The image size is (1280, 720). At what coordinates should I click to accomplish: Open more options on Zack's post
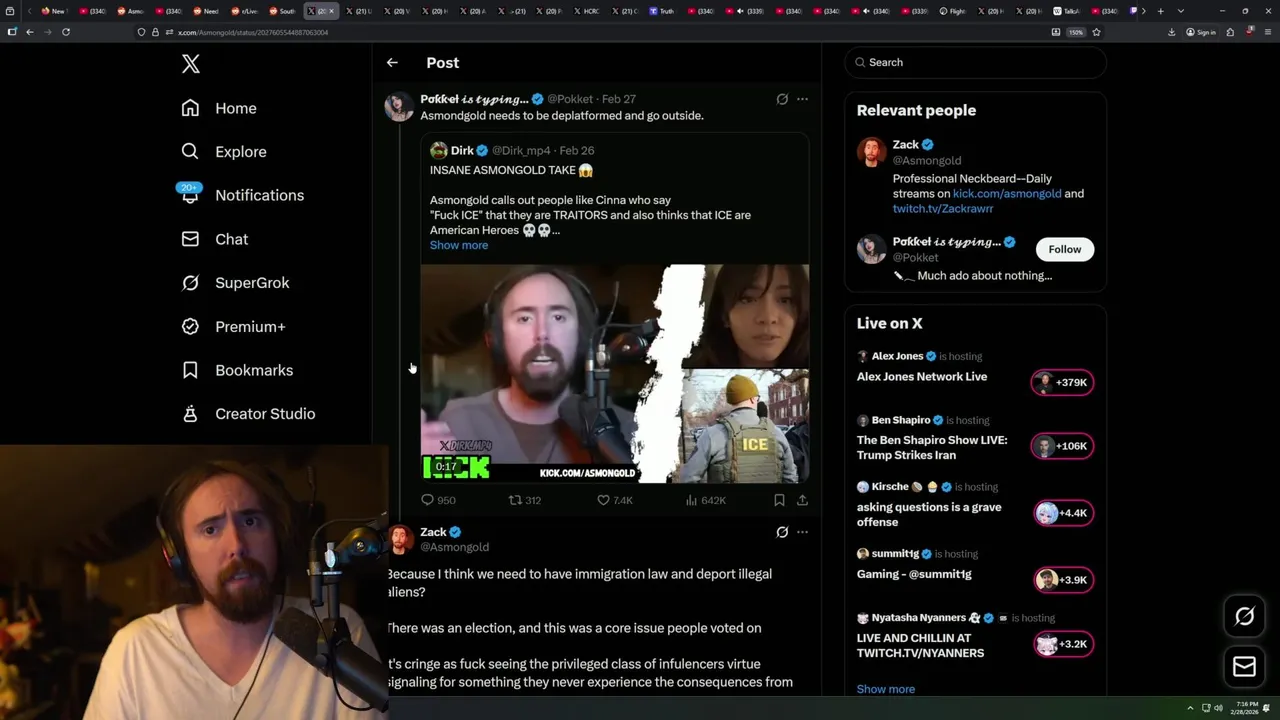pos(802,532)
